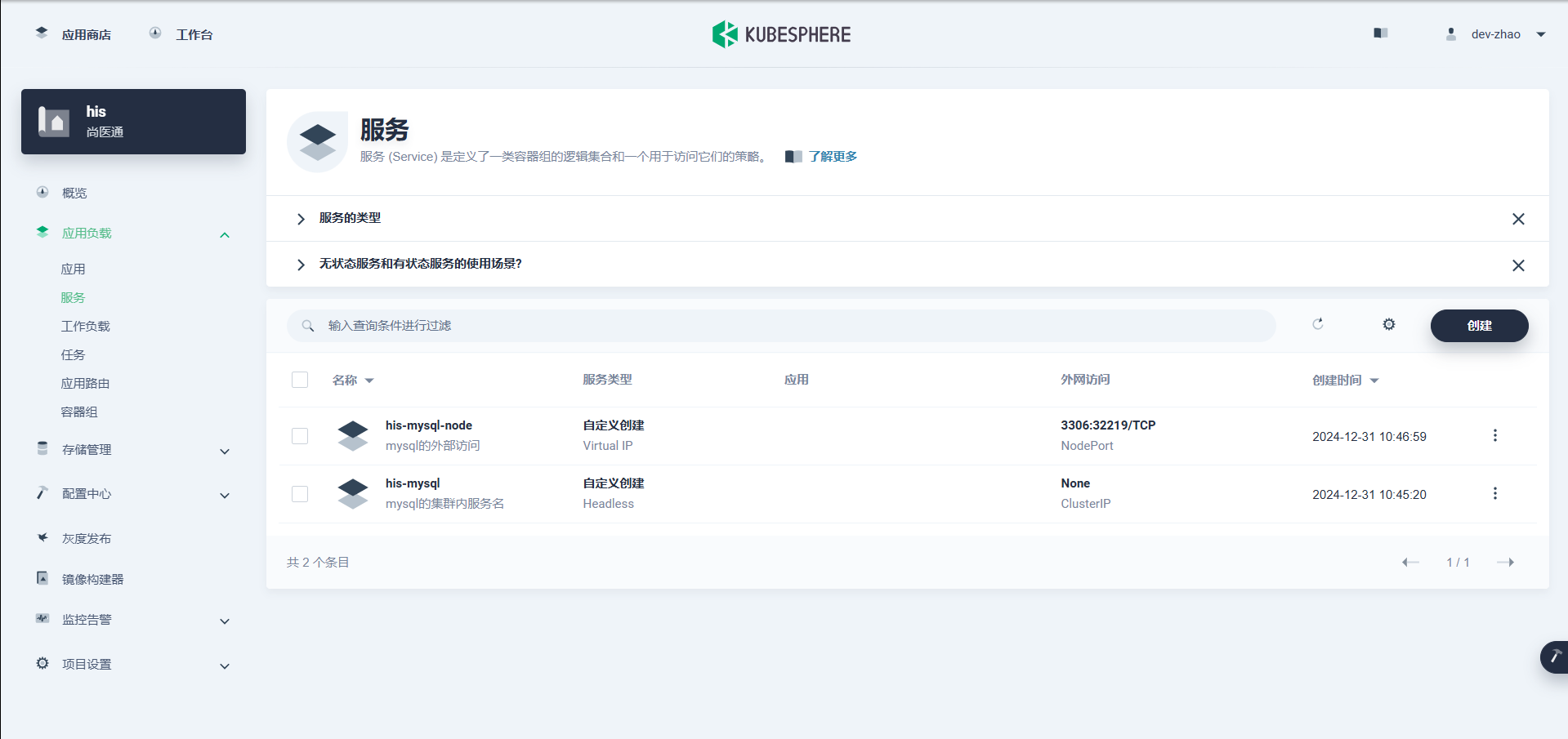Sort by 创建时间 column
The width and height of the screenshot is (1568, 739).
[x=1345, y=380]
